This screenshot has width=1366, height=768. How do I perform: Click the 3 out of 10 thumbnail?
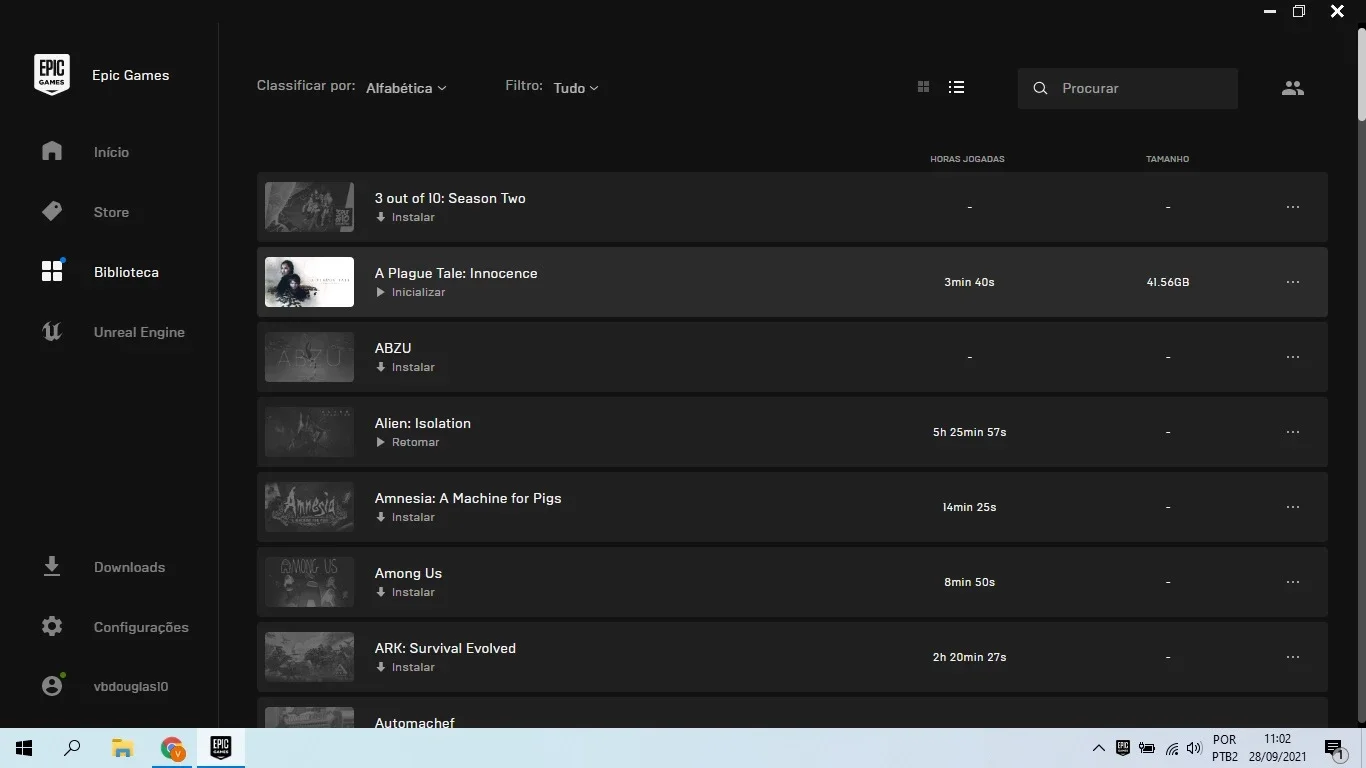pyautogui.click(x=309, y=207)
